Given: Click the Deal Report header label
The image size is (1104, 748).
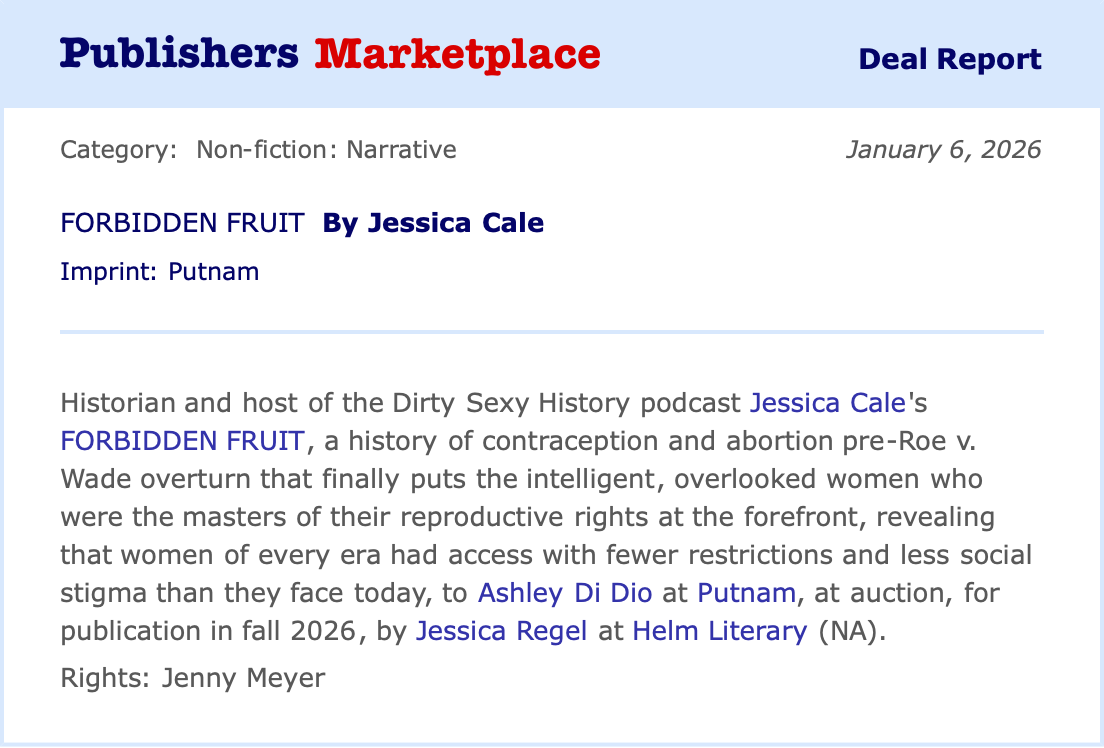Looking at the screenshot, I should [x=949, y=59].
